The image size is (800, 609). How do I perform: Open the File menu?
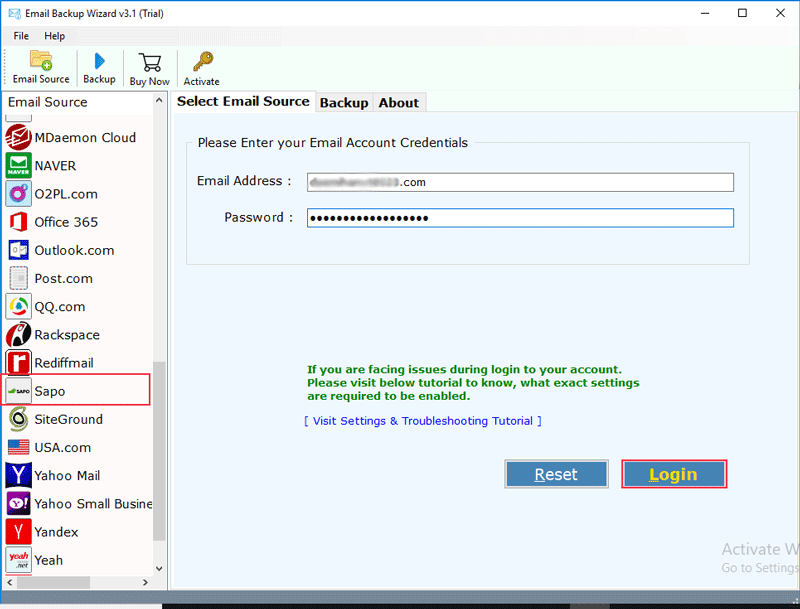click(x=21, y=36)
